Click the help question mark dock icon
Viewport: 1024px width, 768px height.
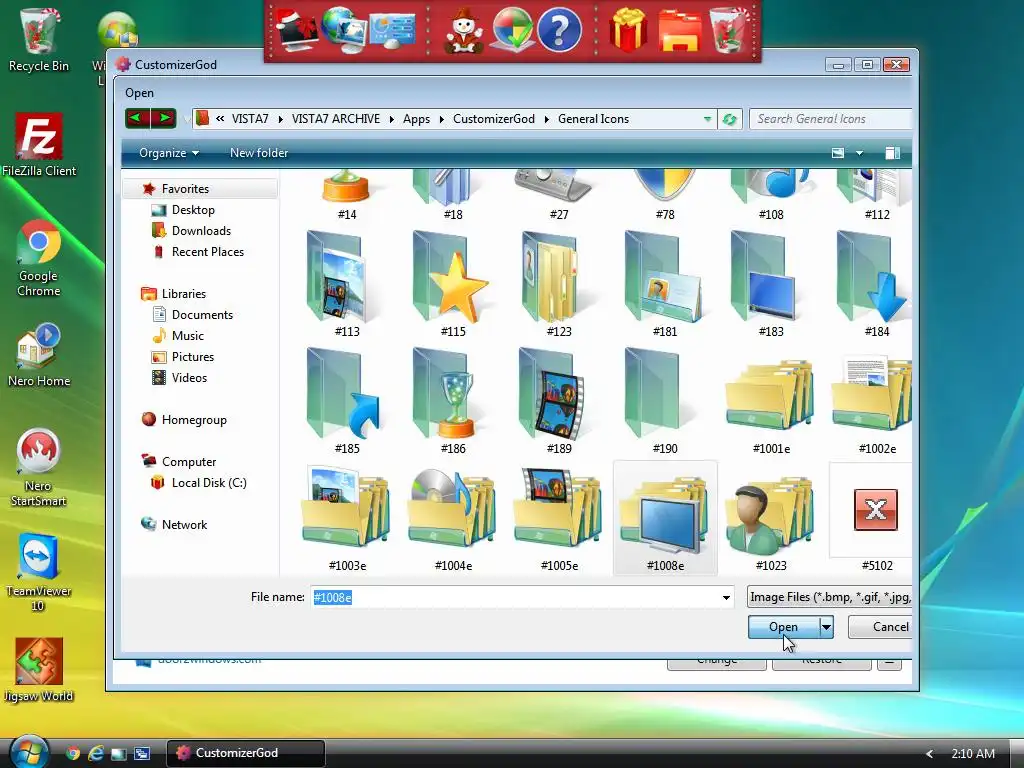coord(559,30)
